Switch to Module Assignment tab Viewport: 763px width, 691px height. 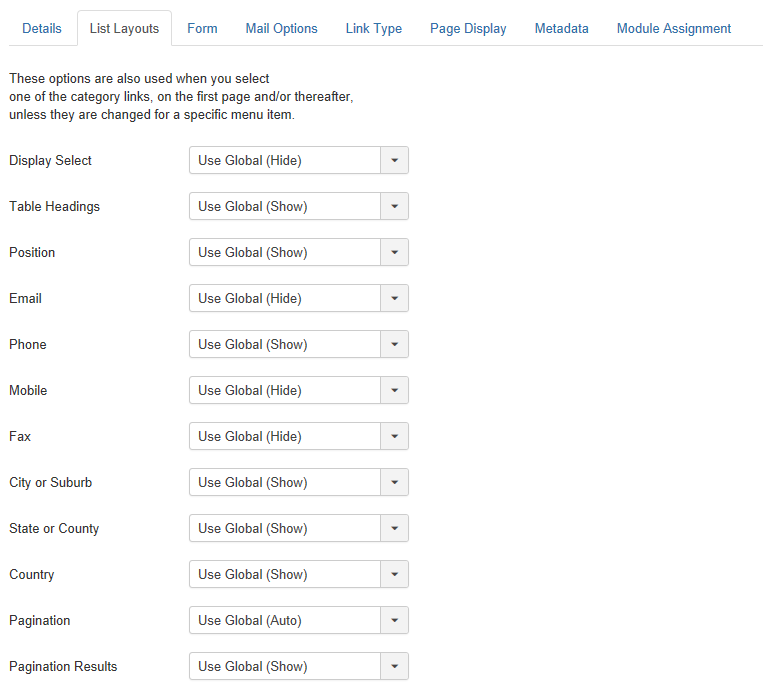point(674,28)
